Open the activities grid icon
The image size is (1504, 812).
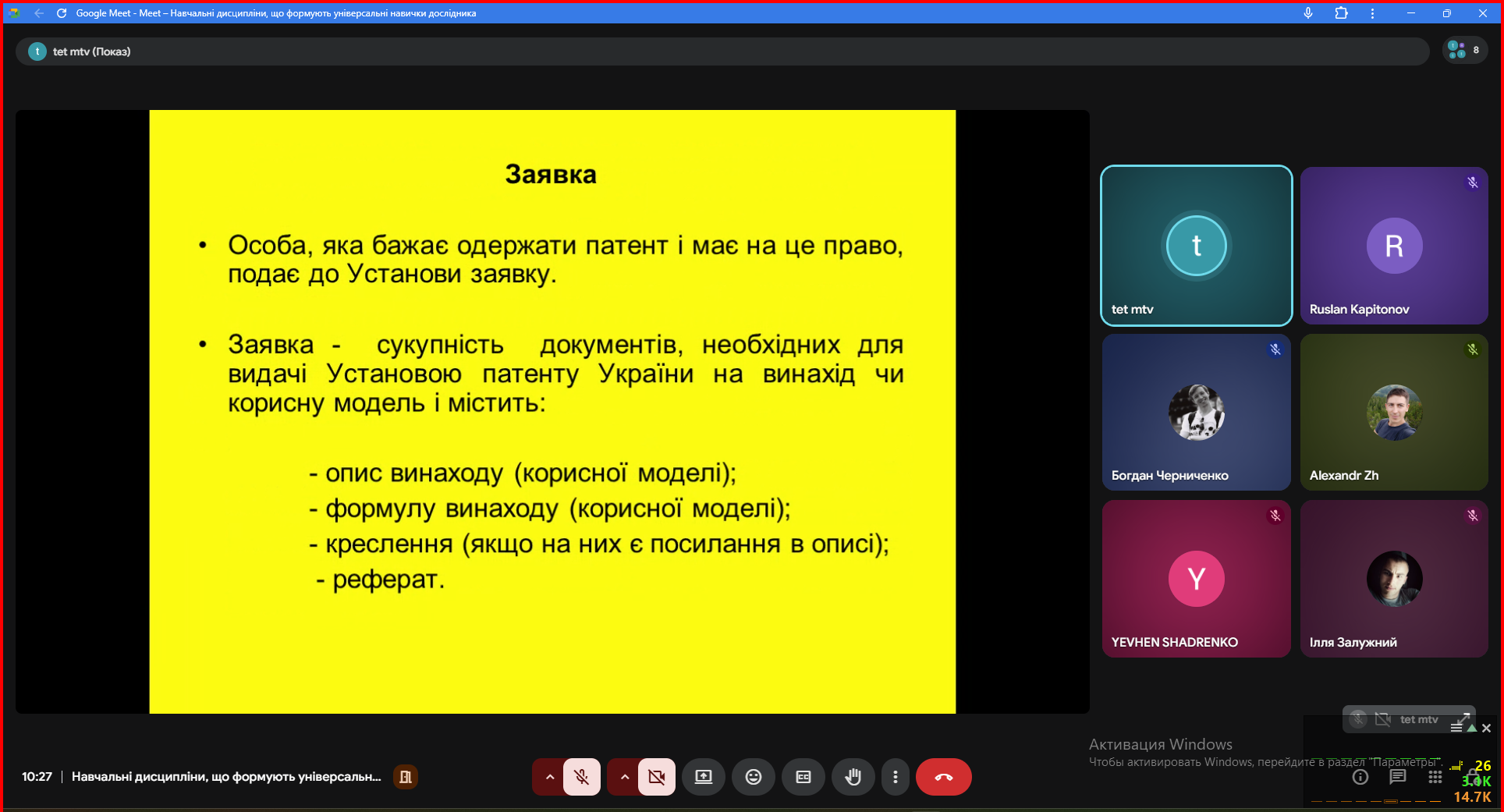click(1435, 777)
